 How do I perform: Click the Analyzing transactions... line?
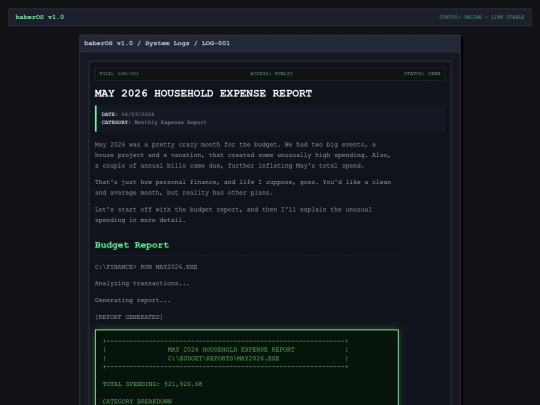coord(142,283)
